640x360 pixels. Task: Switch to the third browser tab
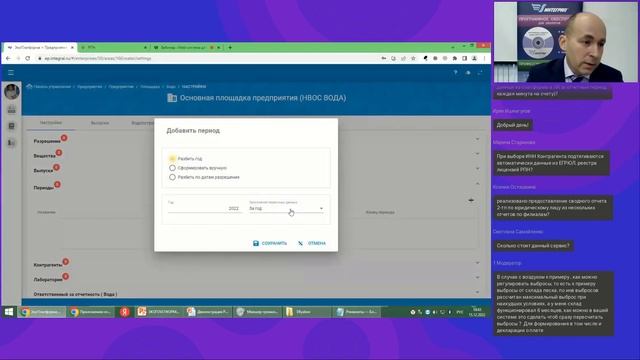(187, 47)
